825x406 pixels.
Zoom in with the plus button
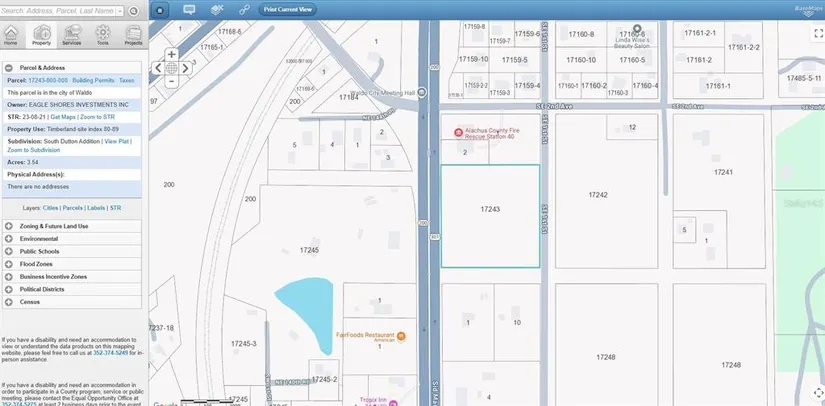[x=172, y=54]
